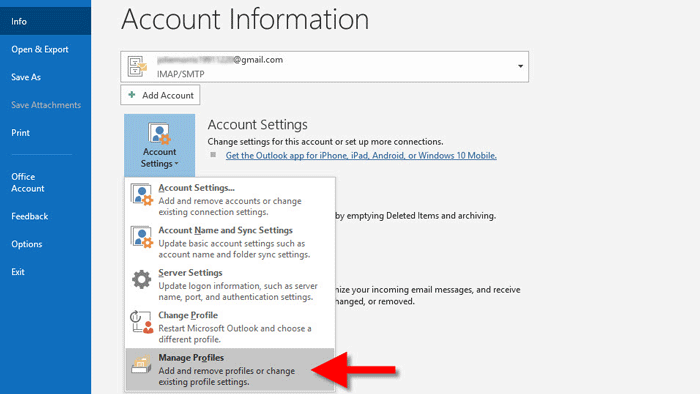This screenshot has height=394, width=700.
Task: Click the green plus icon on Add Account
Action: tap(132, 95)
